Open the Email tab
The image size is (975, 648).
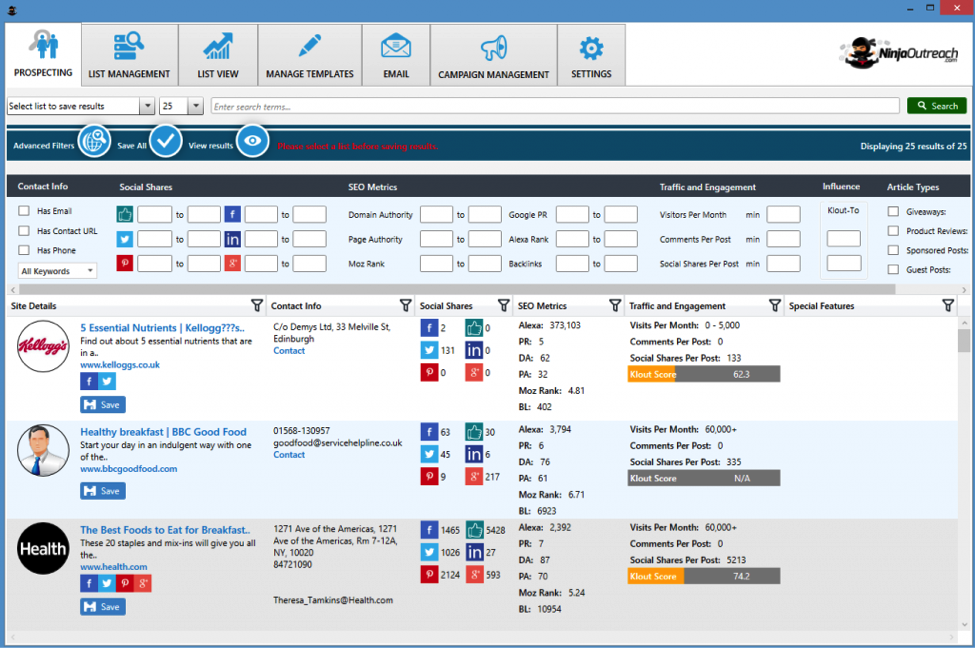(x=396, y=55)
